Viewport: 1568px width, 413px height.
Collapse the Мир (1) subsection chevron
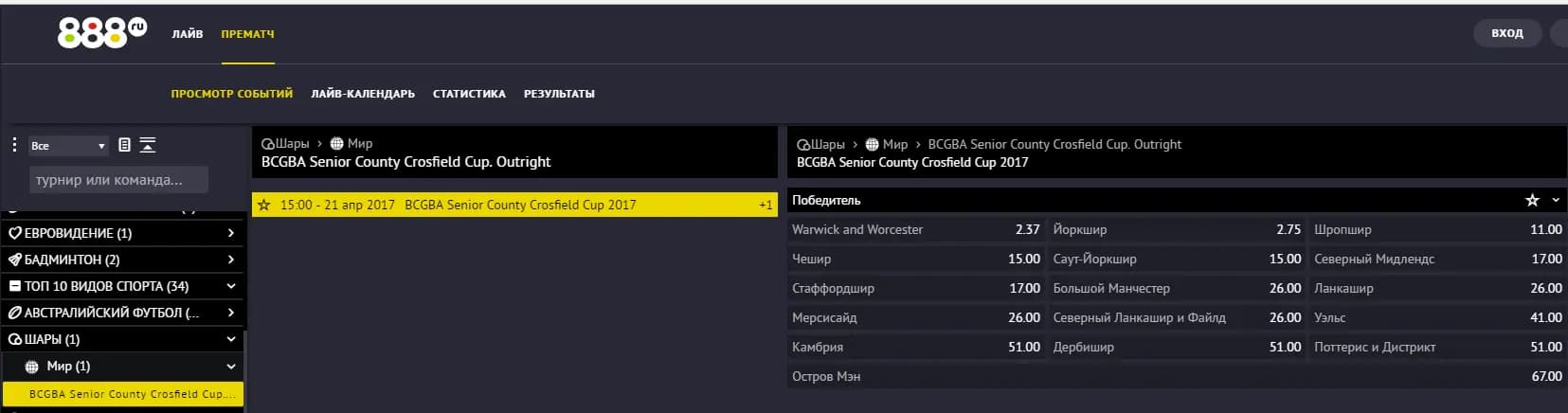[231, 367]
